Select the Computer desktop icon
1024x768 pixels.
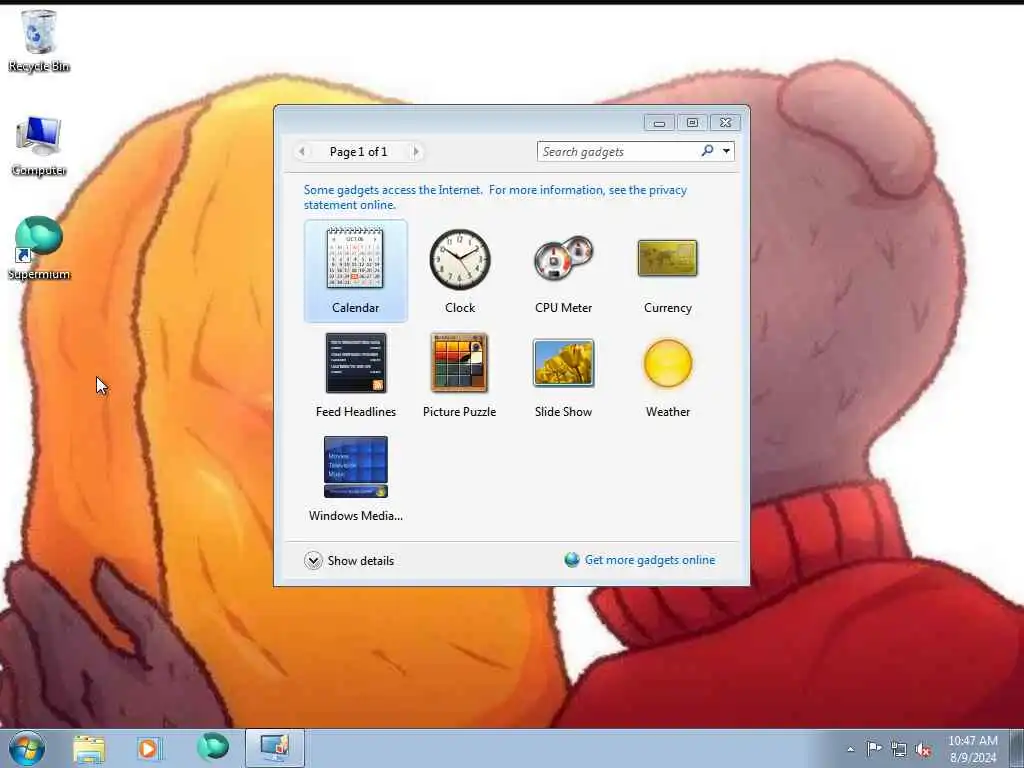pyautogui.click(x=39, y=136)
